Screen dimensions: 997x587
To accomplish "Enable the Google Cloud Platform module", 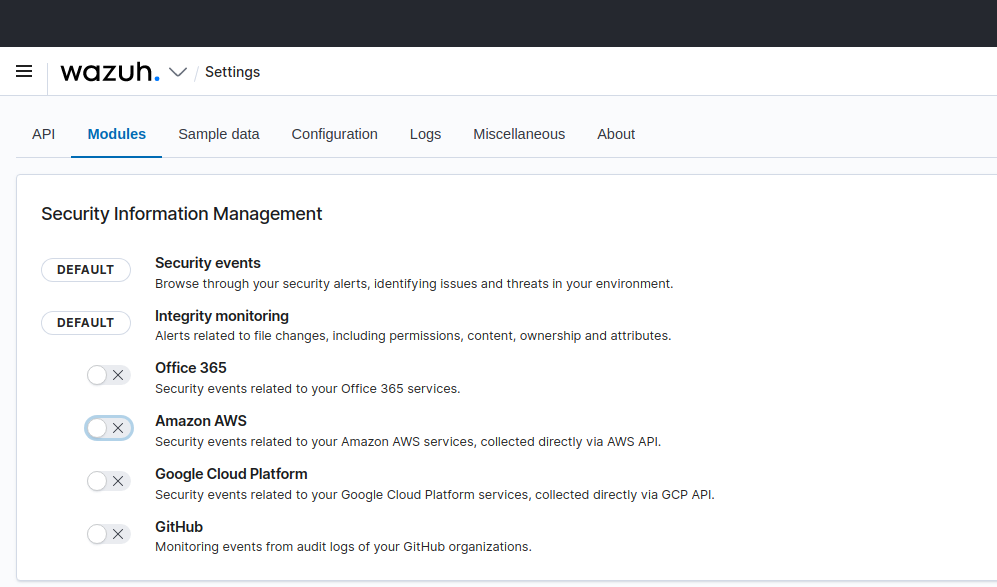I will pyautogui.click(x=101, y=480).
